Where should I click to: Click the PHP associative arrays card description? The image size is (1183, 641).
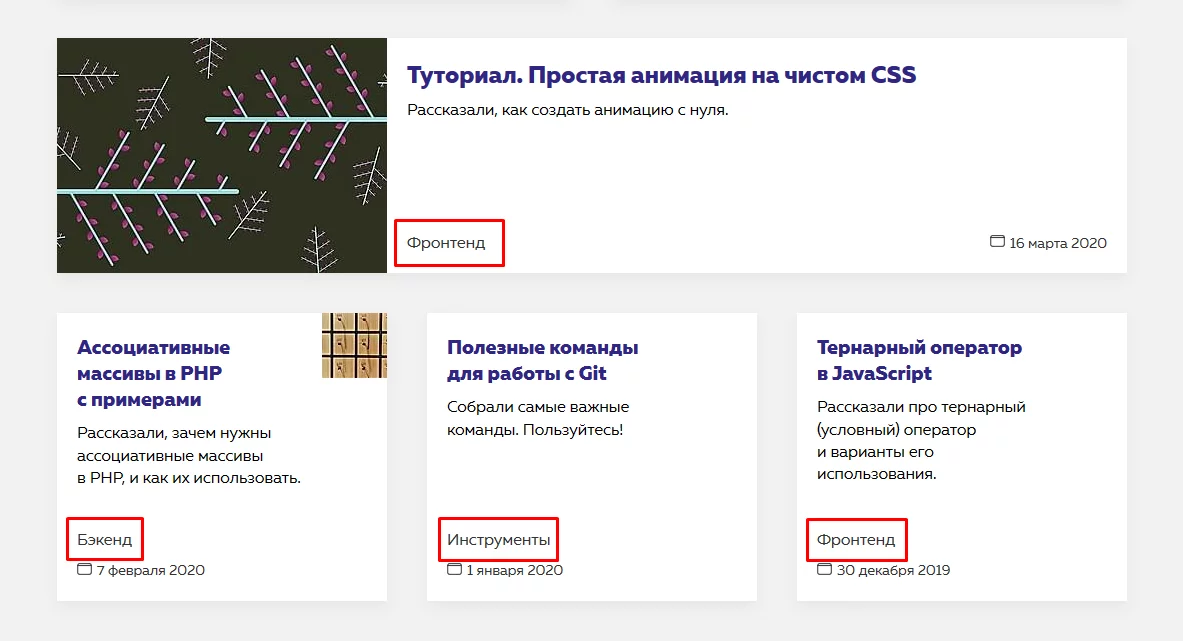pos(170,454)
